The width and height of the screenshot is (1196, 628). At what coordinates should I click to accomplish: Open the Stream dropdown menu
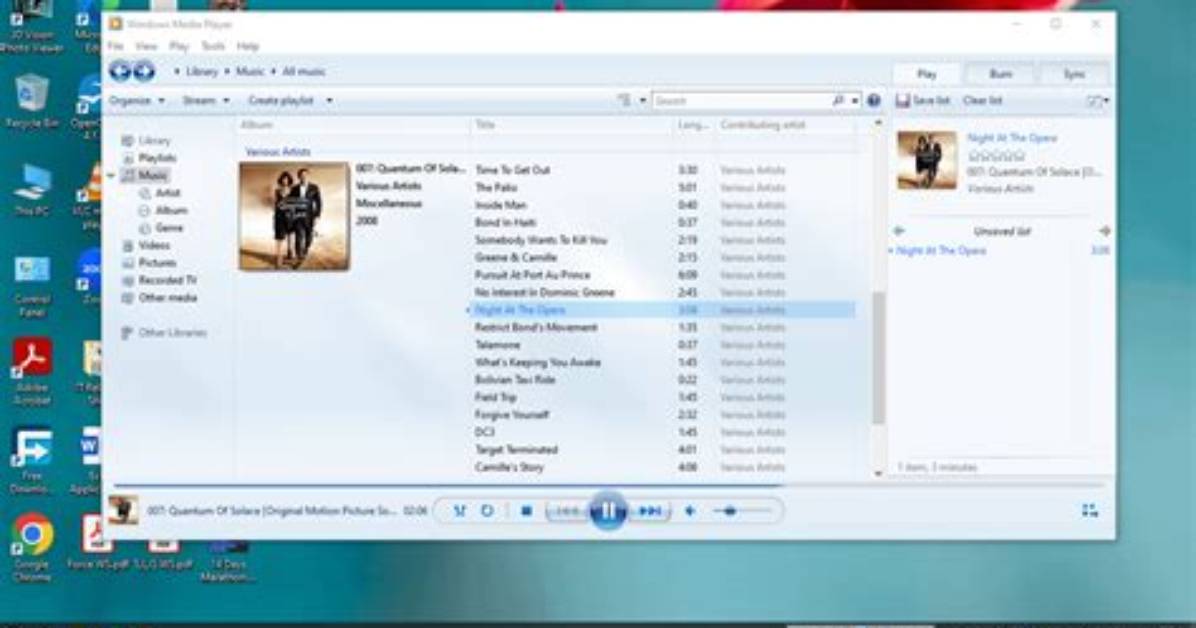point(205,100)
